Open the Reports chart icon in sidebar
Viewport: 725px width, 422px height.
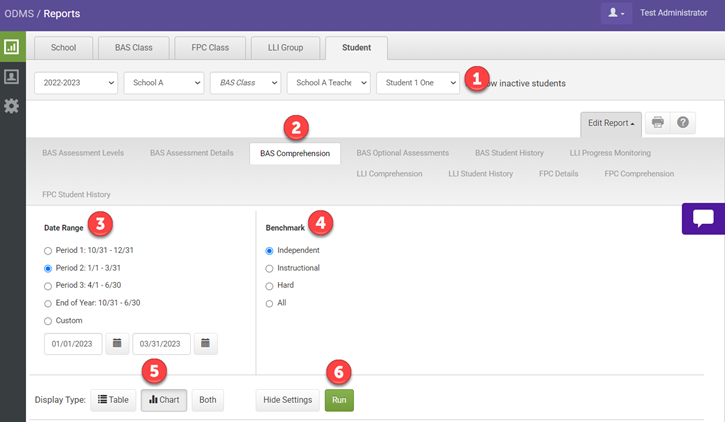(x=12, y=47)
